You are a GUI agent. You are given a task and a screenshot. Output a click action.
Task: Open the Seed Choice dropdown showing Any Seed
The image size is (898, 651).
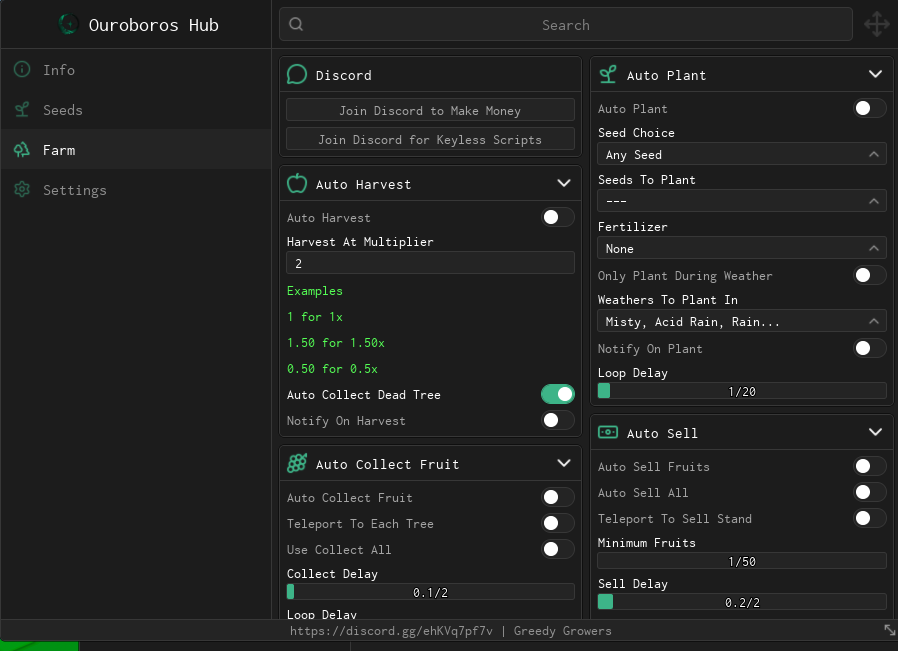pyautogui.click(x=742, y=154)
